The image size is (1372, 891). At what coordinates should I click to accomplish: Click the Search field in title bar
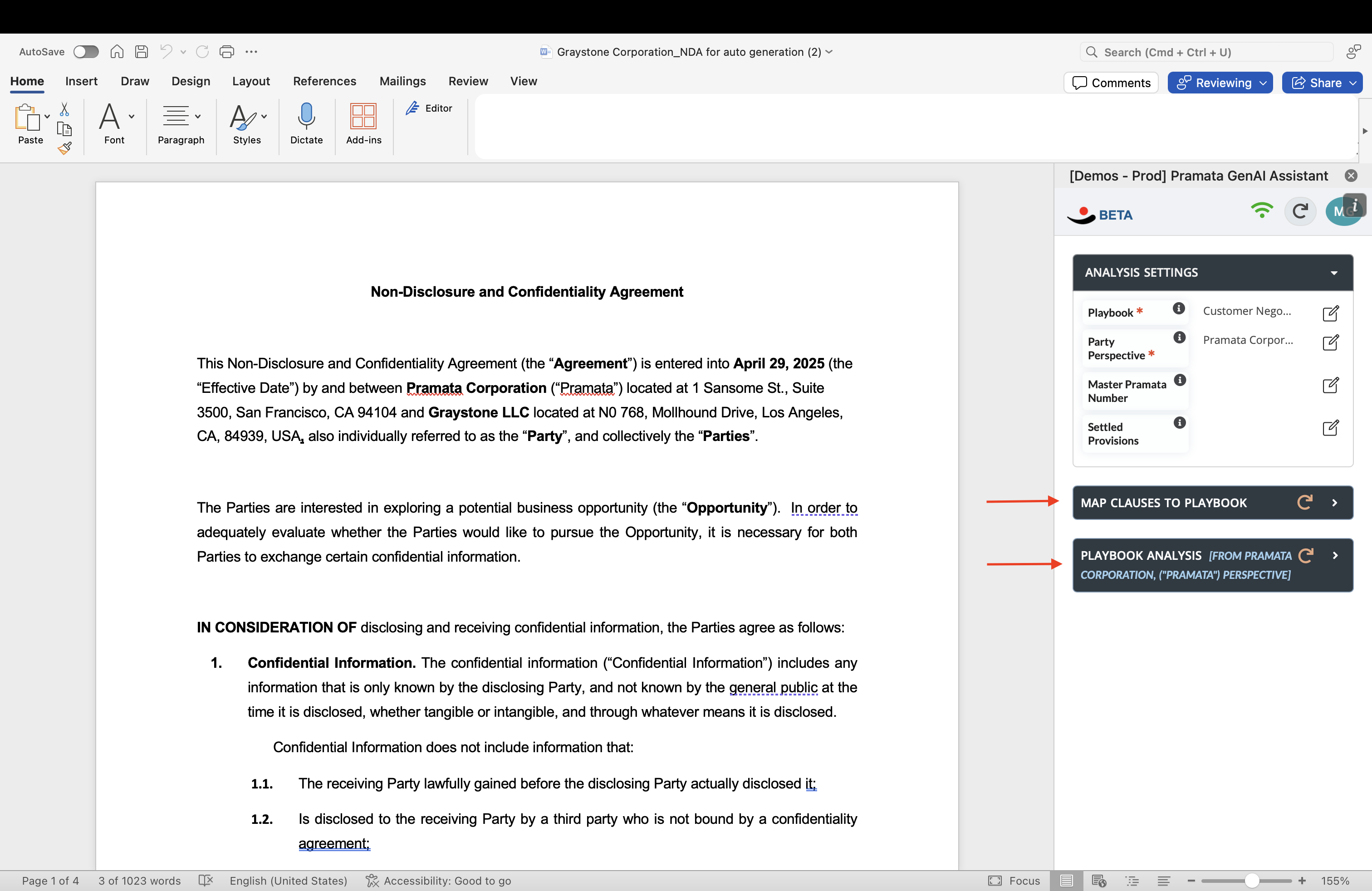pyautogui.click(x=1206, y=52)
